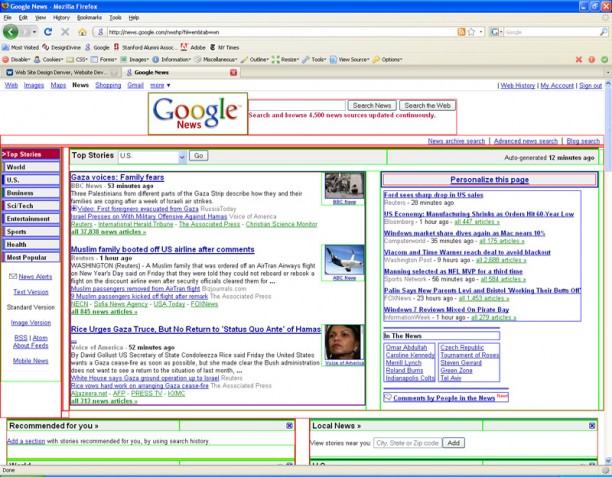Reload the page with the Refresh icon

[49, 32]
